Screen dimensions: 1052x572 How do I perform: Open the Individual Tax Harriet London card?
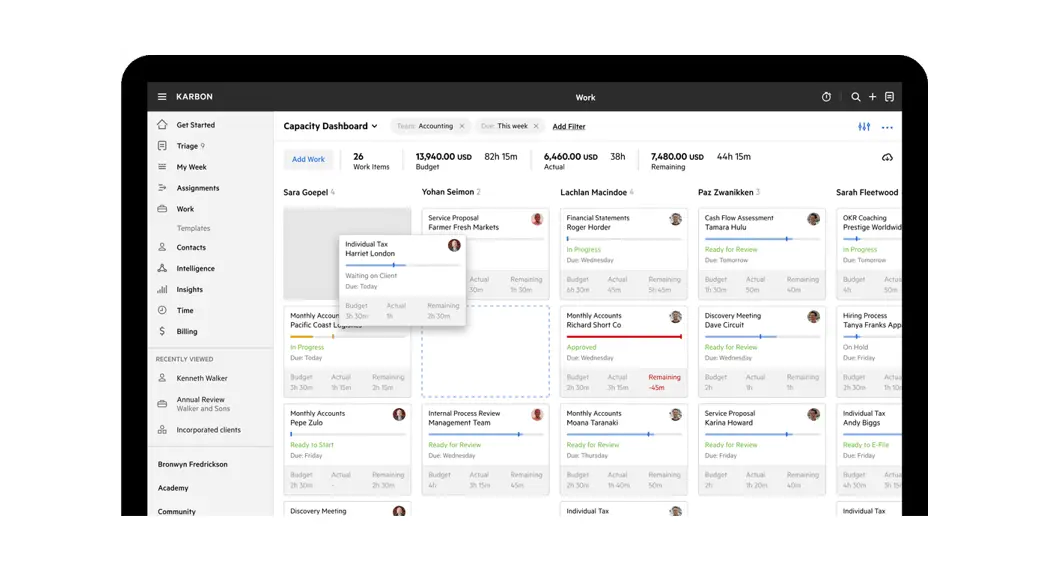click(403, 280)
